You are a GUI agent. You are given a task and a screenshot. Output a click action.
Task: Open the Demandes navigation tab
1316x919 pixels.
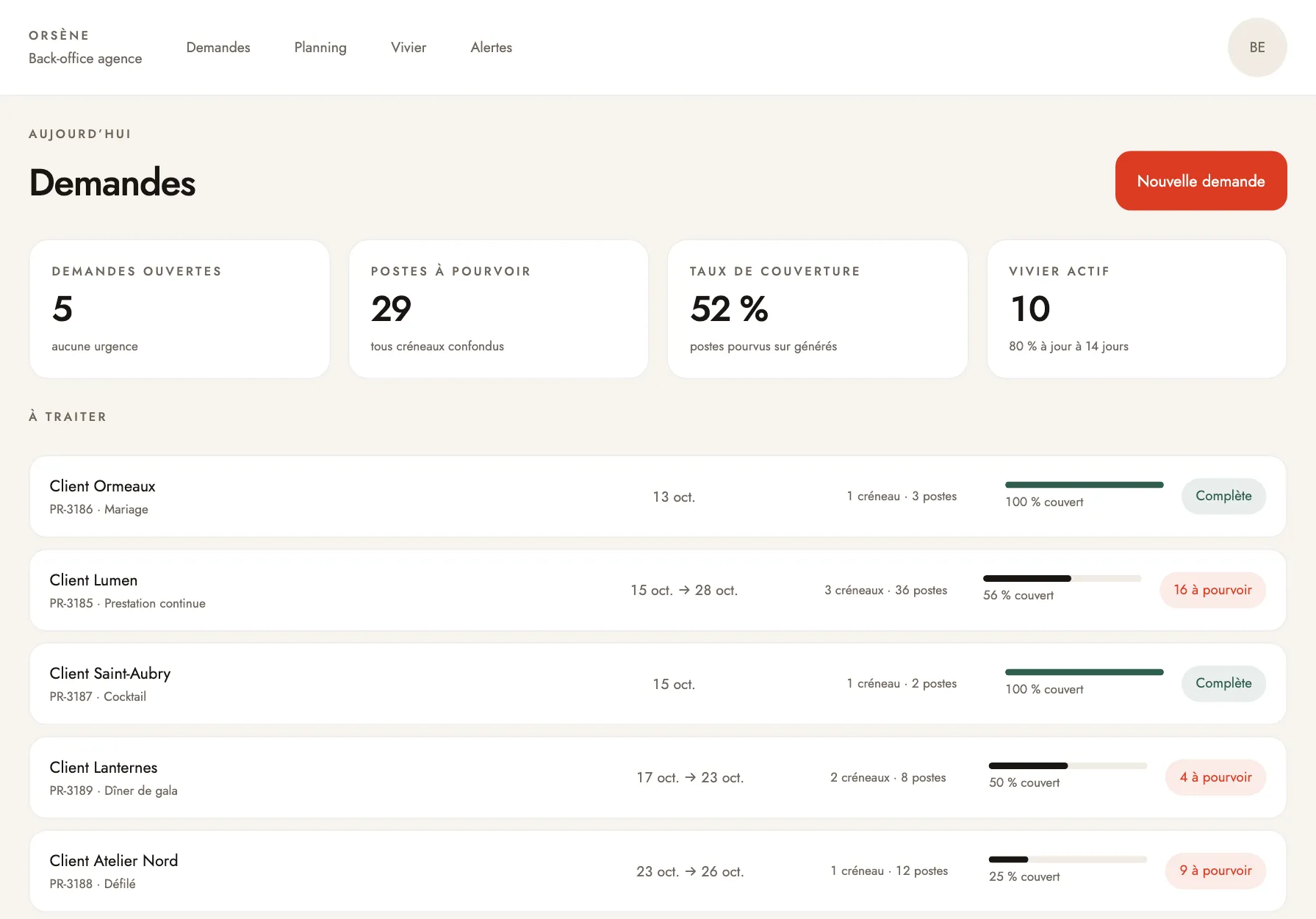[218, 47]
